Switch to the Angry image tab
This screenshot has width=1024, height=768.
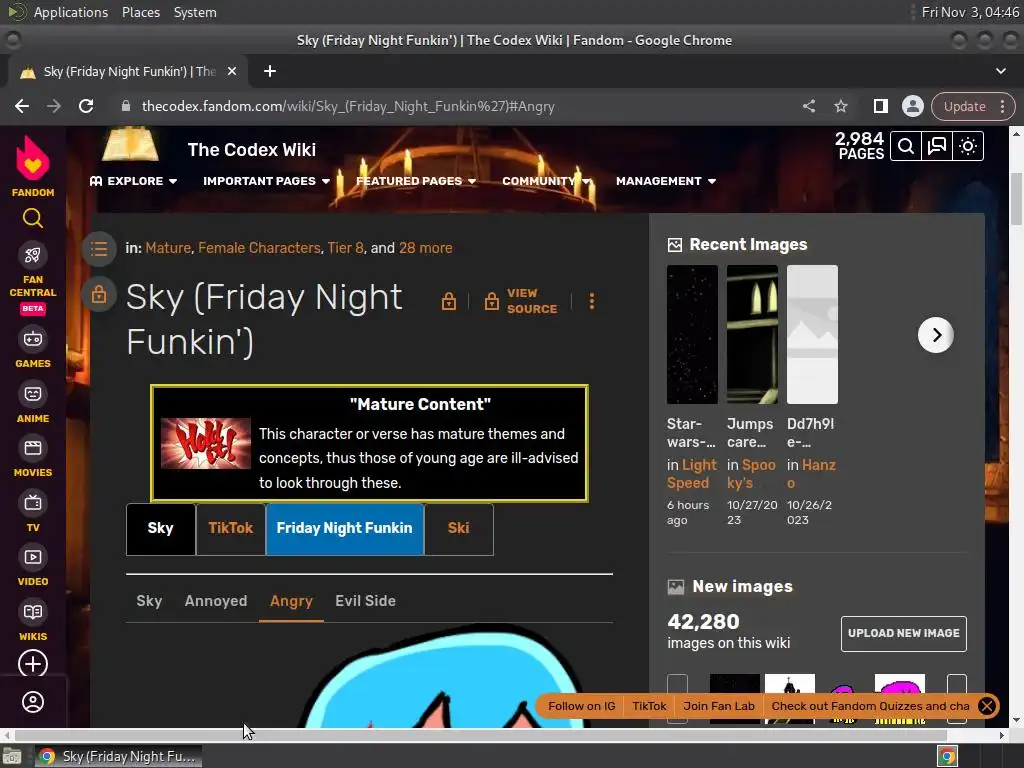pyautogui.click(x=291, y=601)
